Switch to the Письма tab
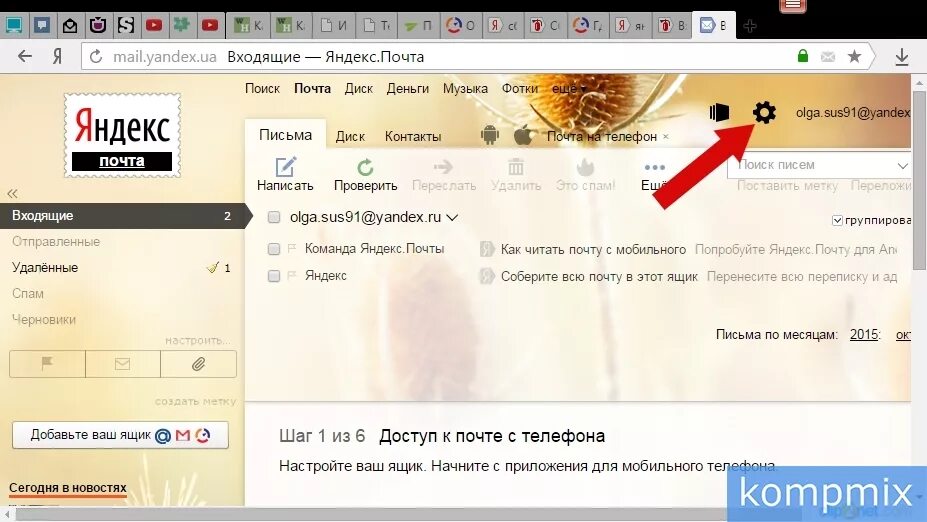This screenshot has width=927, height=522. [286, 135]
